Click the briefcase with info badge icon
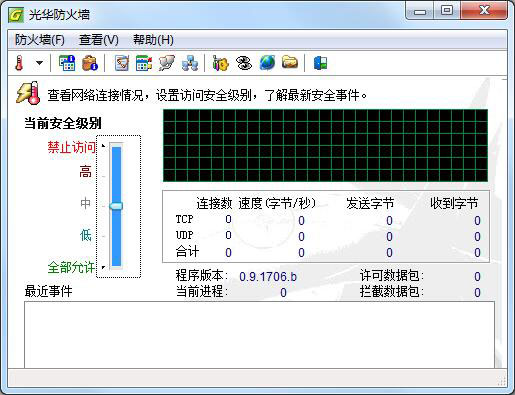This screenshot has height=395, width=515. point(90,63)
